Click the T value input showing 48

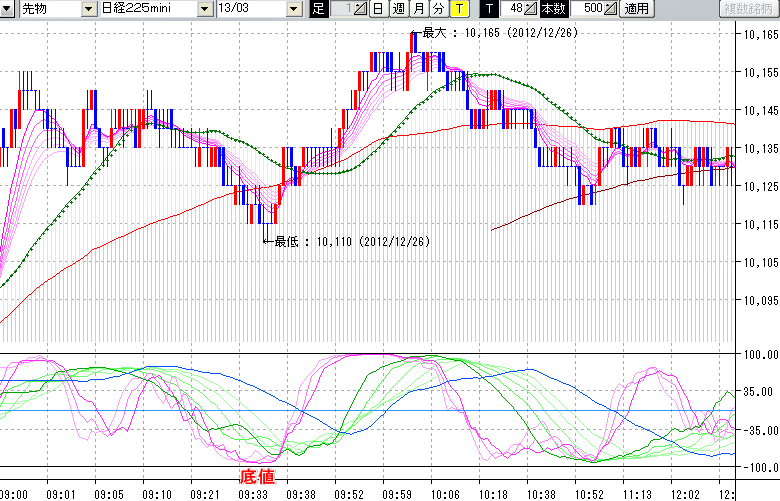pyautogui.click(x=512, y=9)
